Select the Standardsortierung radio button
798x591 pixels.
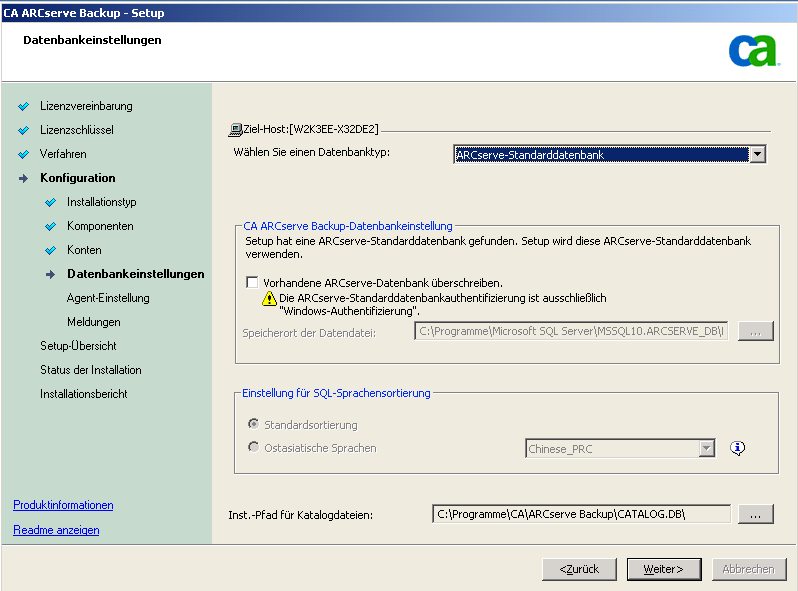[x=253, y=424]
